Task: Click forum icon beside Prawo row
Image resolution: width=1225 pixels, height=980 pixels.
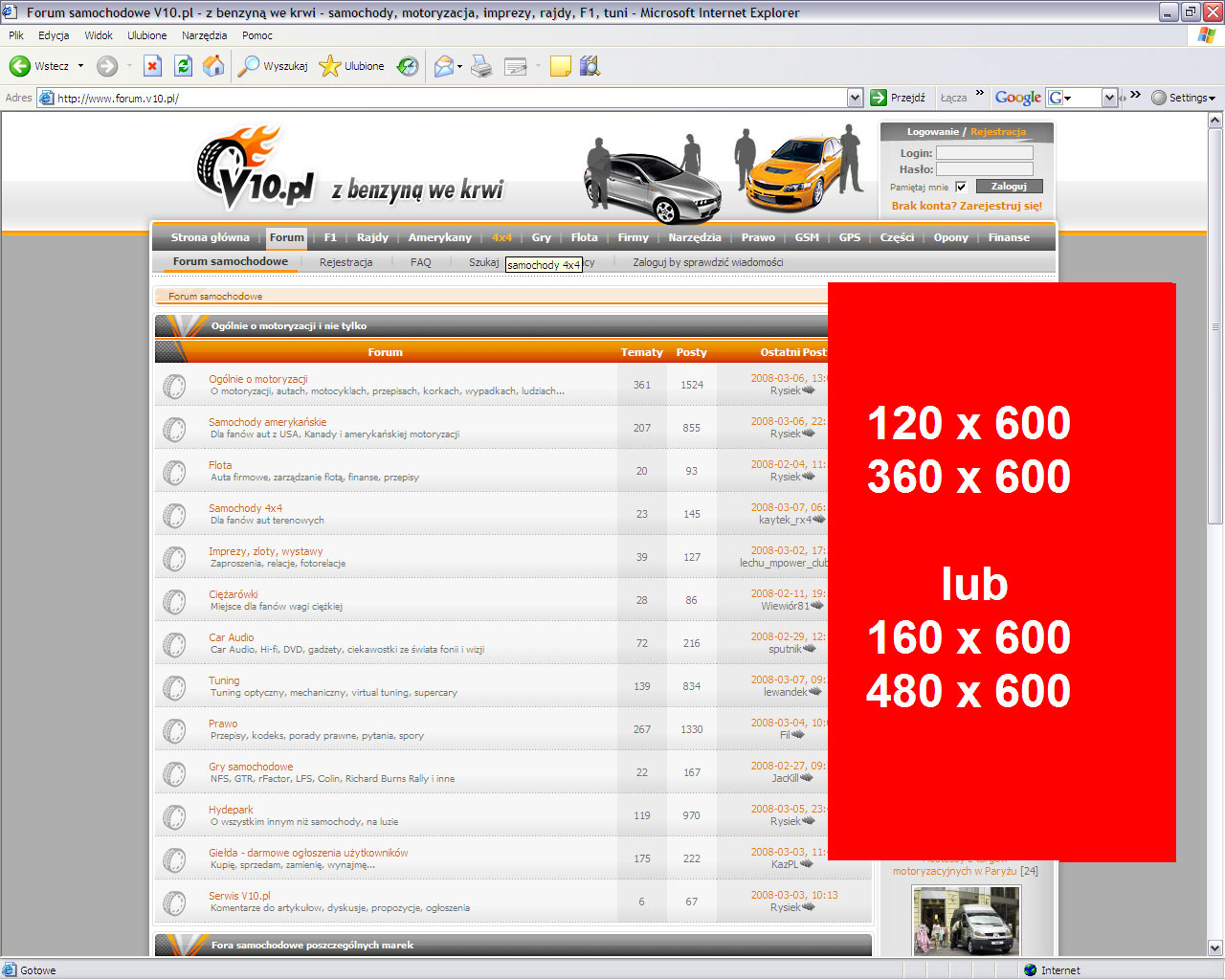Action: pyautogui.click(x=174, y=730)
